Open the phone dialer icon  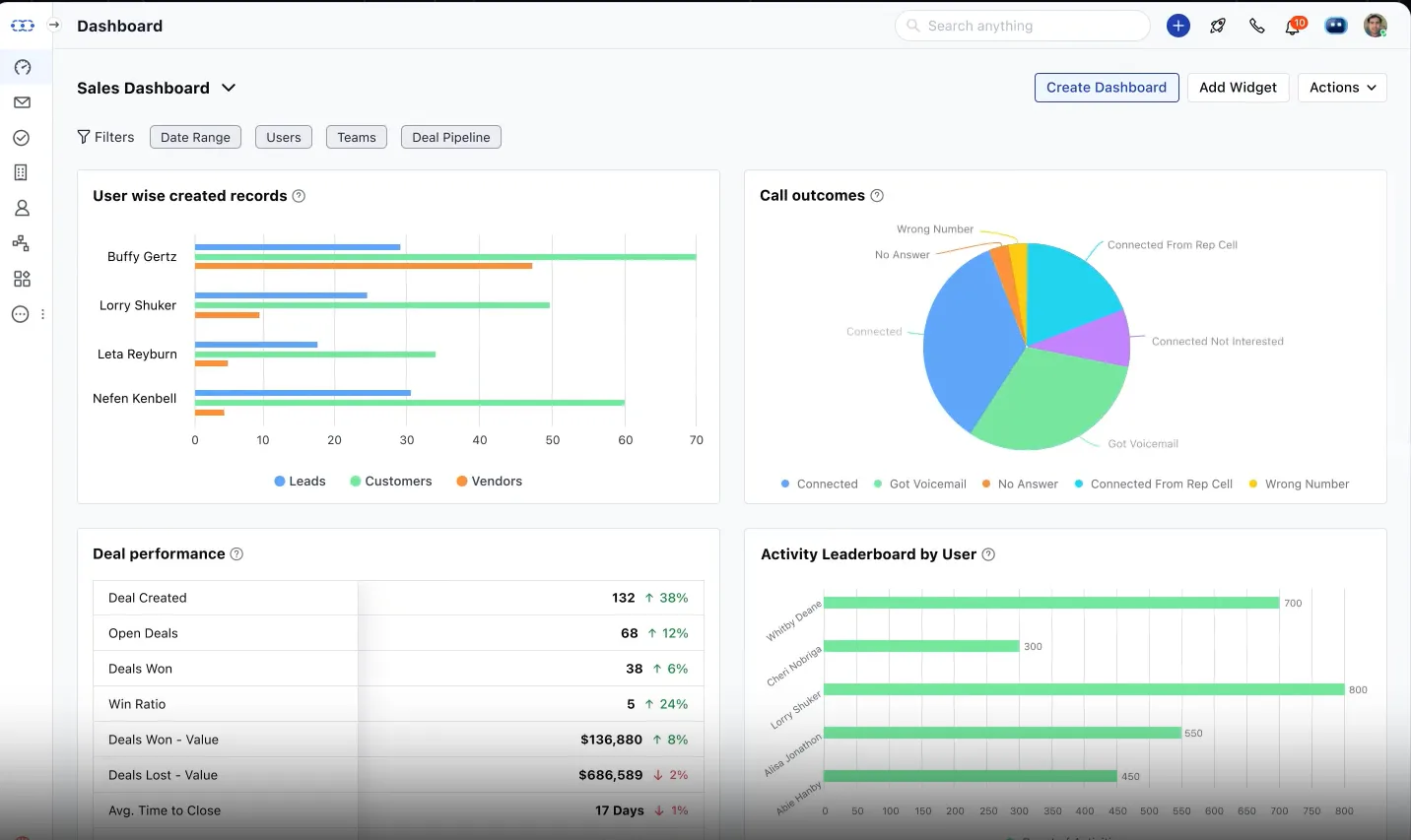(x=1257, y=26)
